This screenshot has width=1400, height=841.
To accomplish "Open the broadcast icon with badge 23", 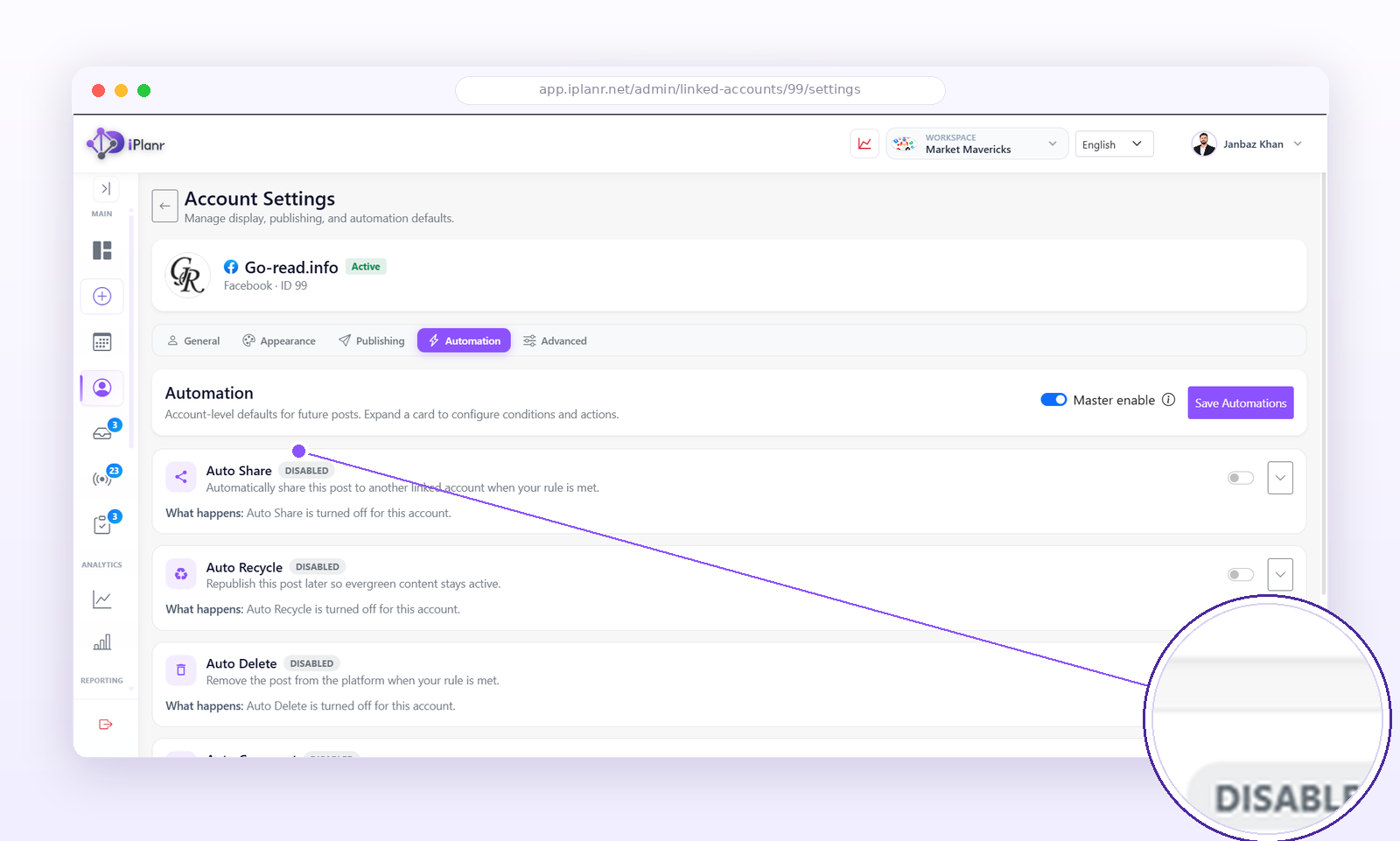I will click(x=102, y=478).
